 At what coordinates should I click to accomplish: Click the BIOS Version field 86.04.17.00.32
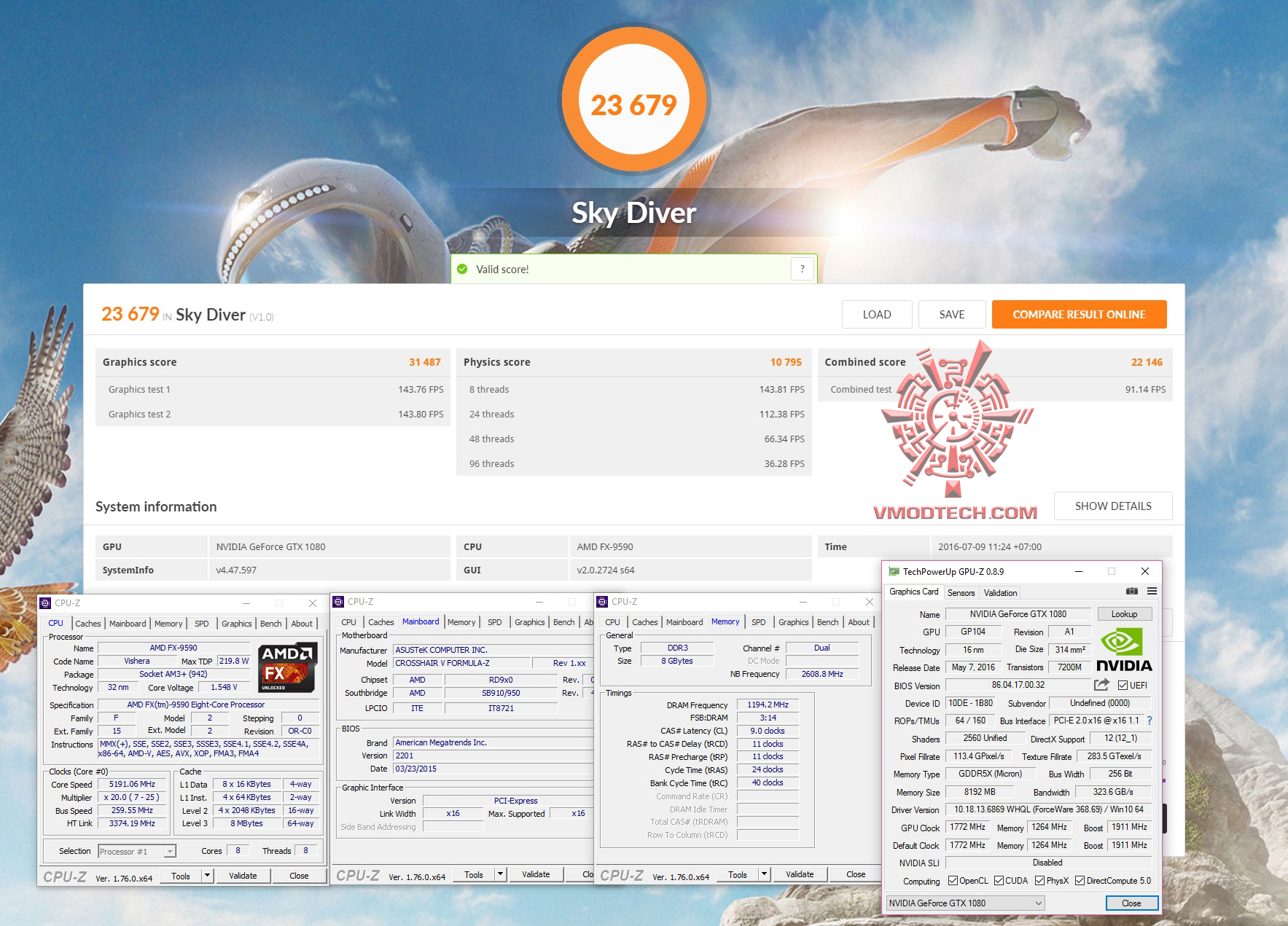1018,685
